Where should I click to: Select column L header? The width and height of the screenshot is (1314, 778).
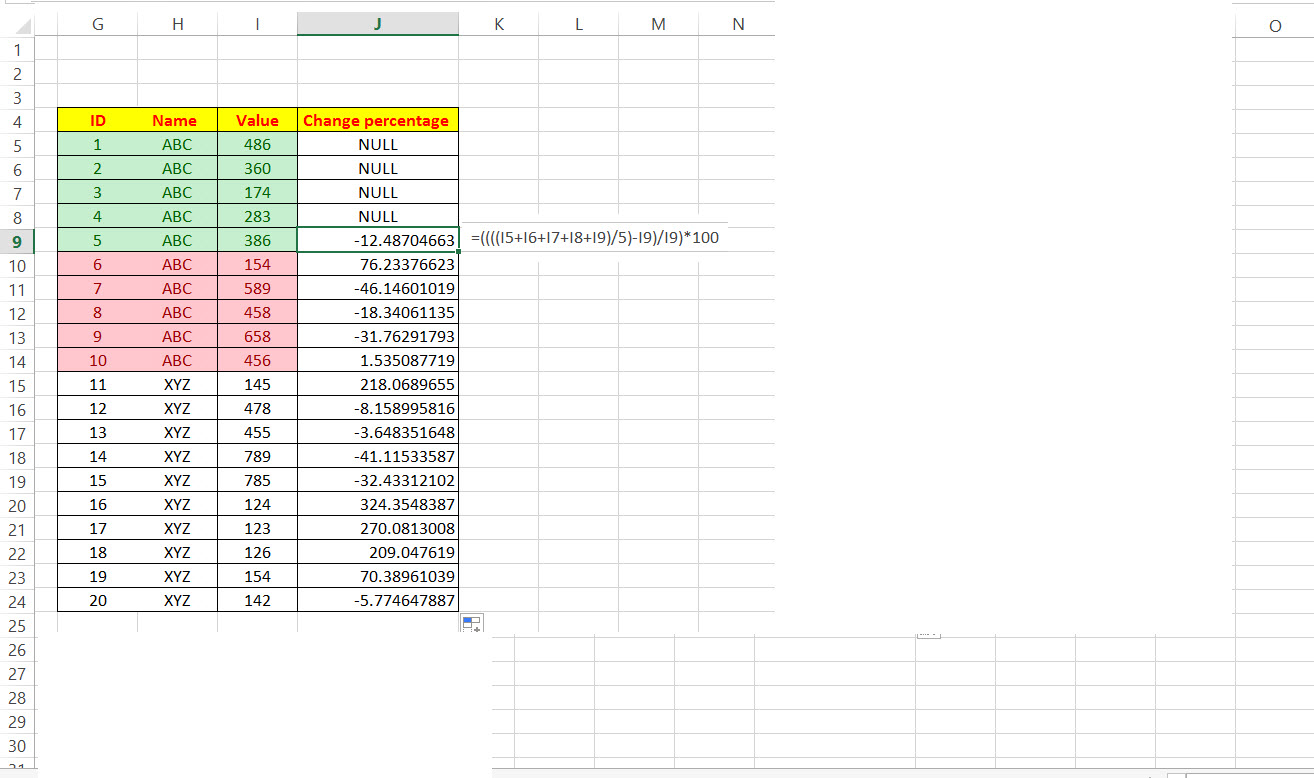(x=579, y=25)
